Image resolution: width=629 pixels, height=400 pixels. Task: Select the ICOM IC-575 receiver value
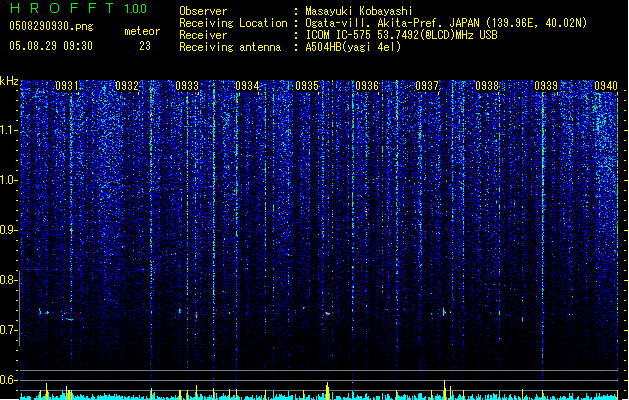point(401,35)
